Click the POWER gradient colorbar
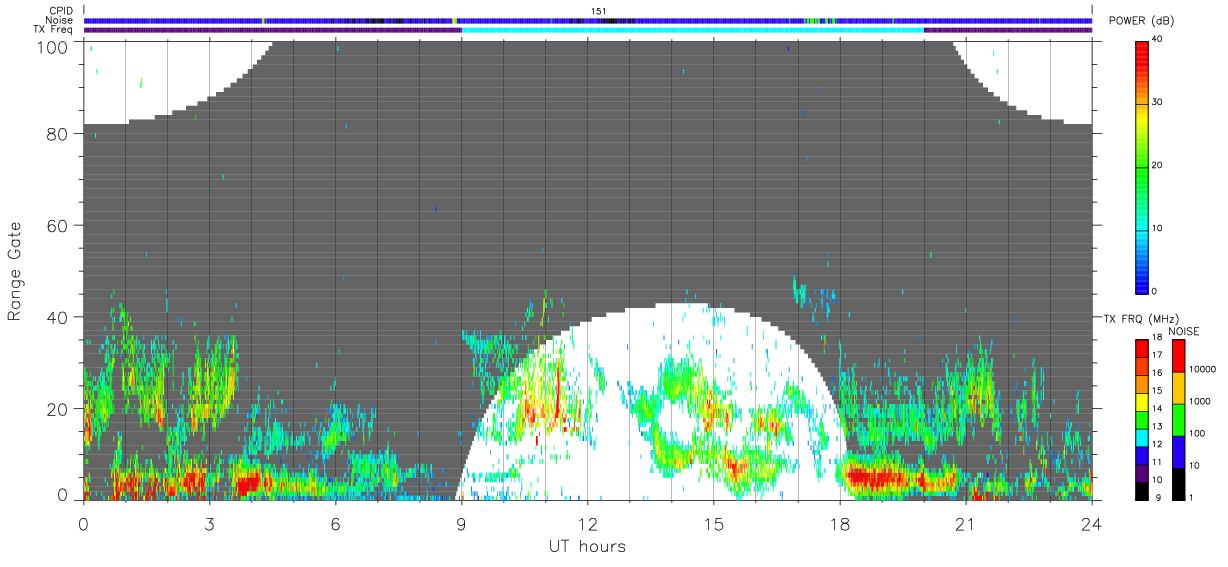Screen dimensions: 1228x567 (x=1141, y=166)
